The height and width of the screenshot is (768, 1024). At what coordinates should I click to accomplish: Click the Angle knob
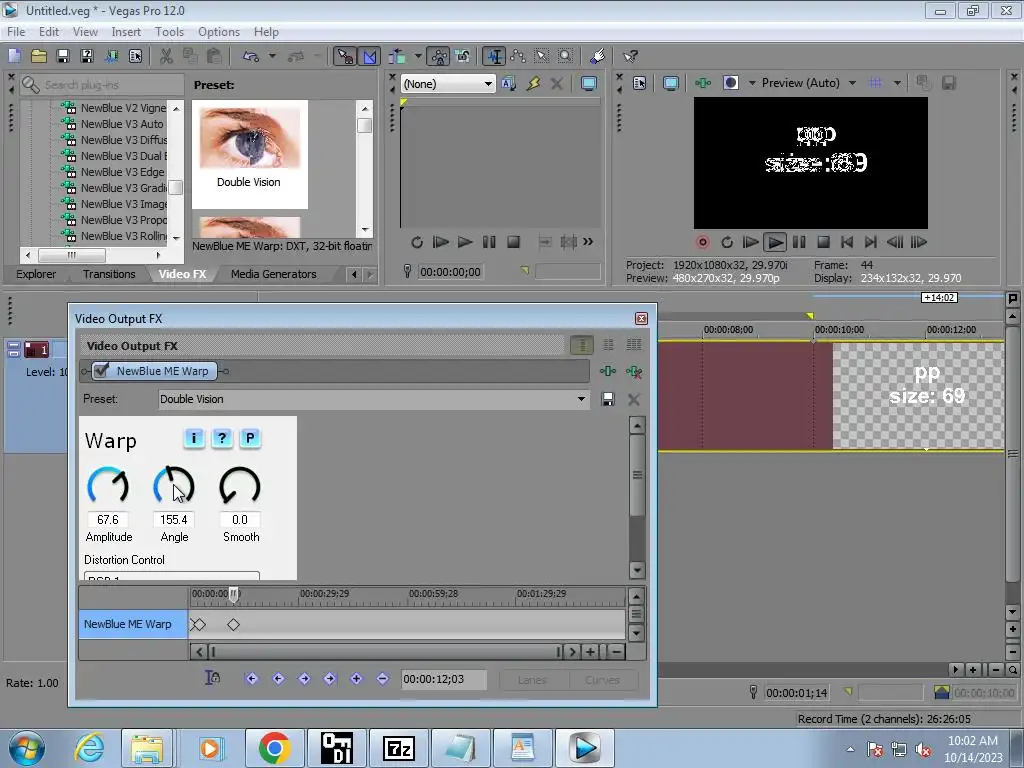tap(174, 486)
